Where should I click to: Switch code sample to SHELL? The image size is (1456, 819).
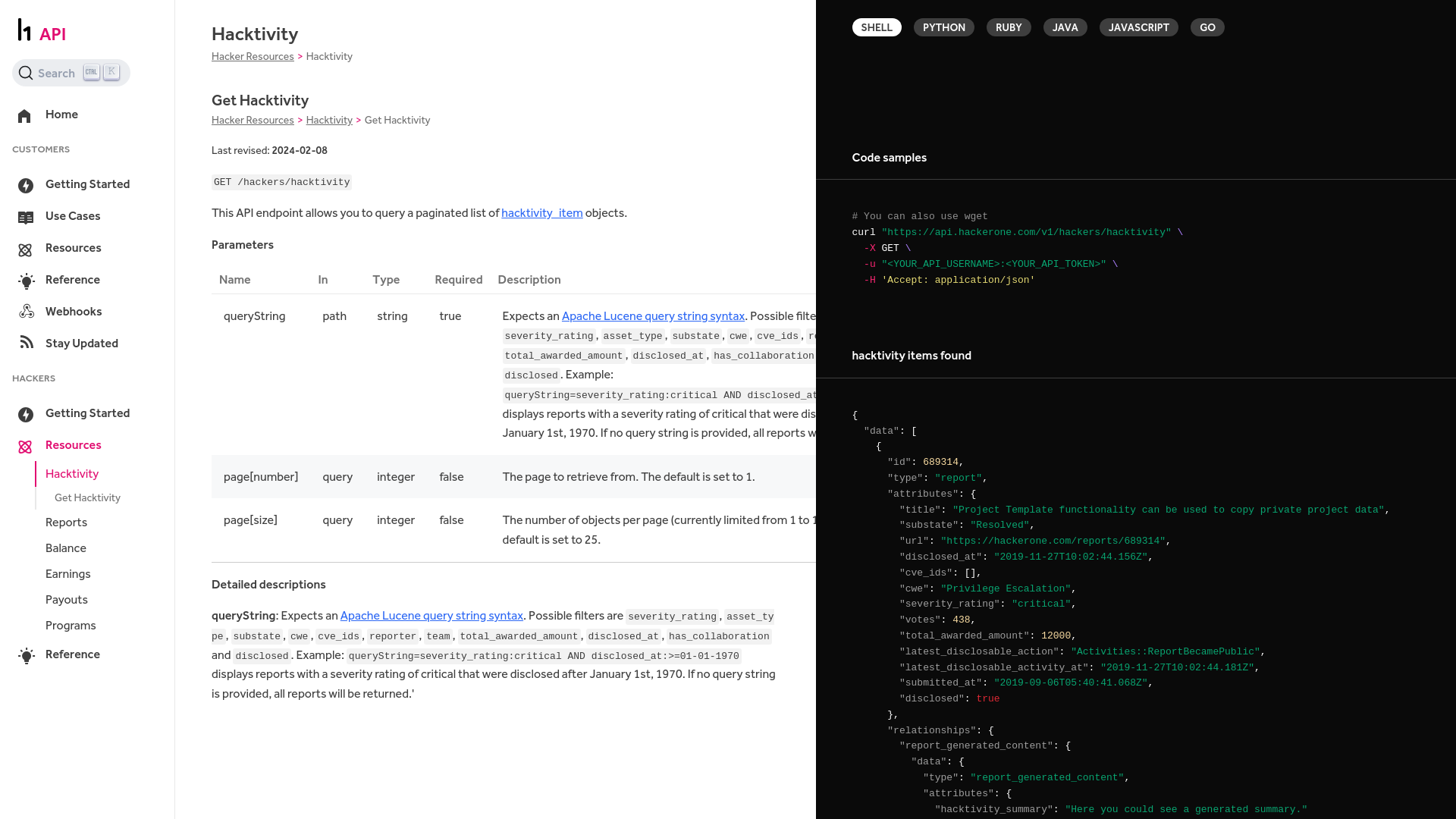877,27
